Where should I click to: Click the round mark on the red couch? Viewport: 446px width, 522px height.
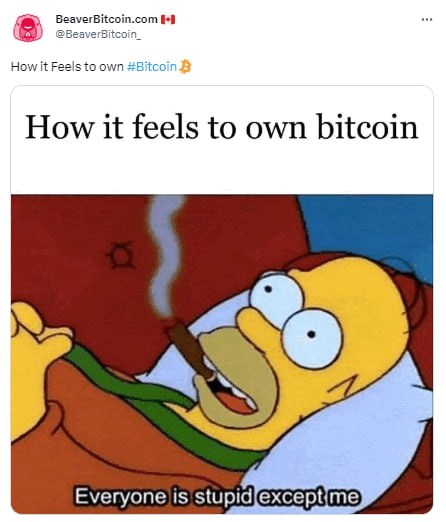(x=121, y=256)
